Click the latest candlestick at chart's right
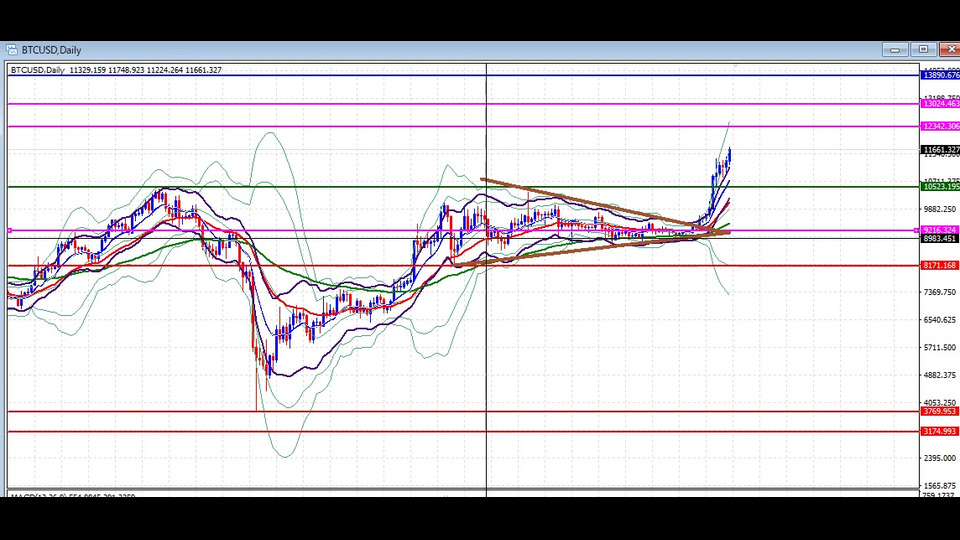 729,155
